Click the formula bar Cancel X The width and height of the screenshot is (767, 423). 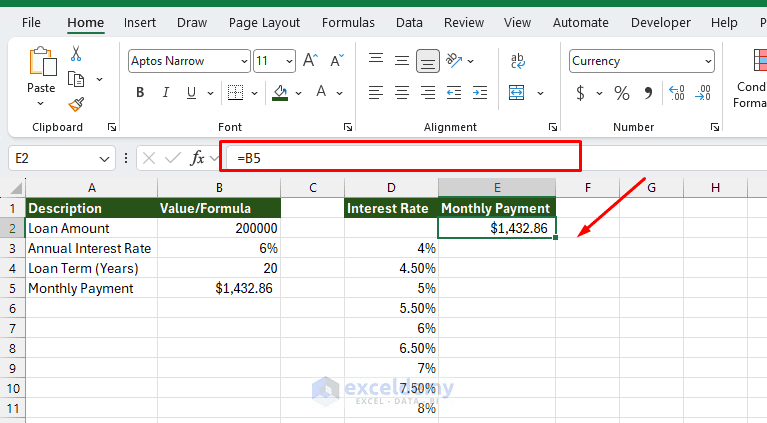pyautogui.click(x=149, y=158)
